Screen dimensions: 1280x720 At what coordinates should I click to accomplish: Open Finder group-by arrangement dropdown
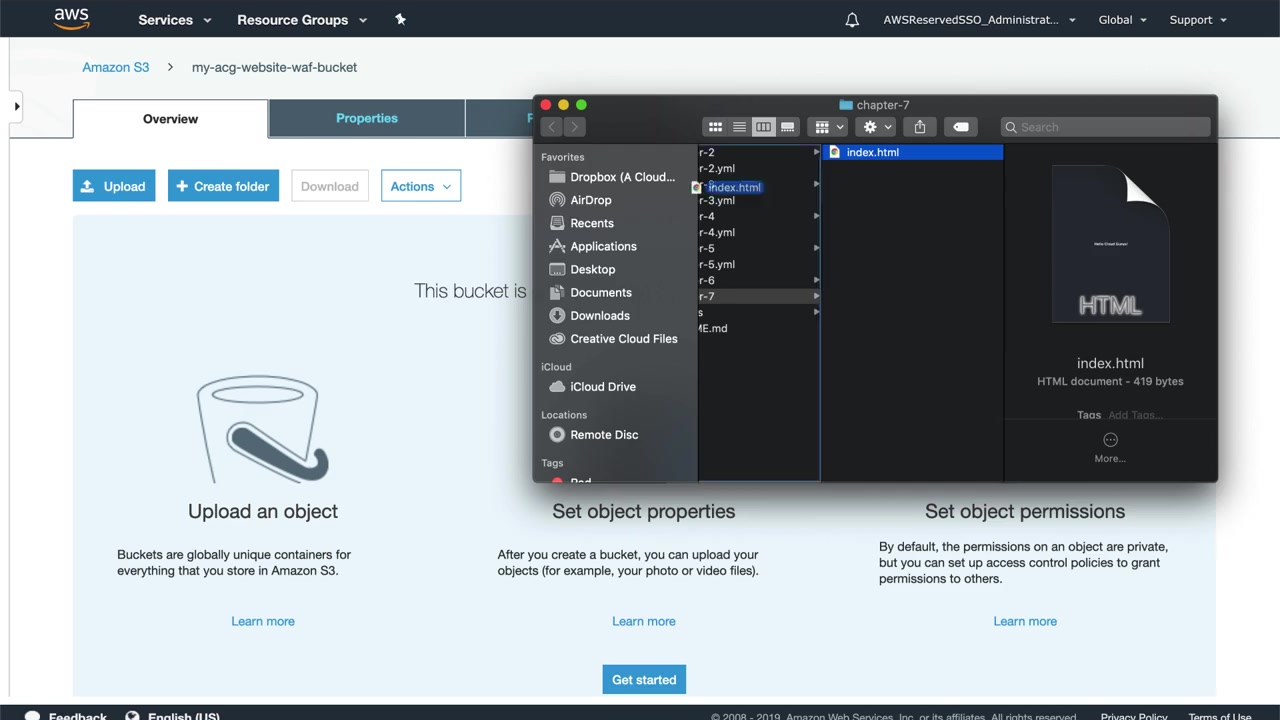(830, 127)
